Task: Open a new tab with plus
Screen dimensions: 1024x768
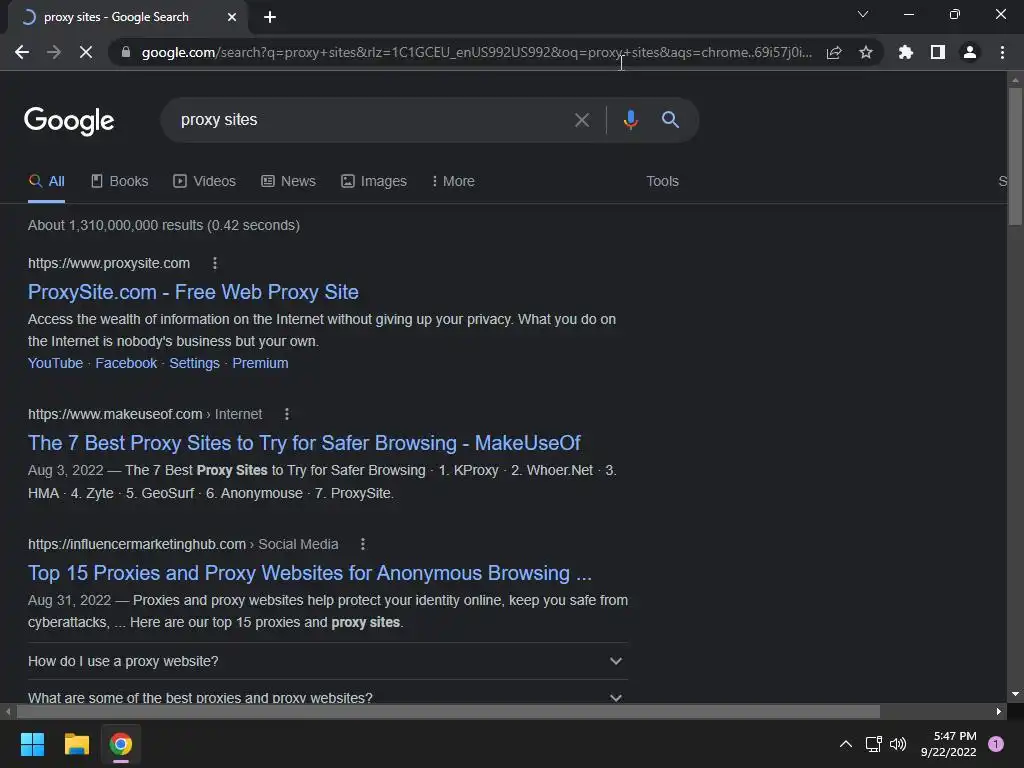Action: point(270,17)
